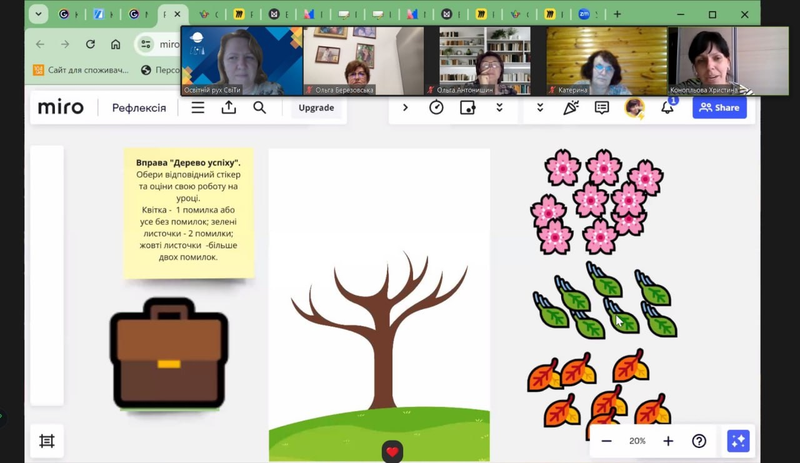
Task: Select the yellow Дерево успіху sticky note
Action: [x=189, y=213]
